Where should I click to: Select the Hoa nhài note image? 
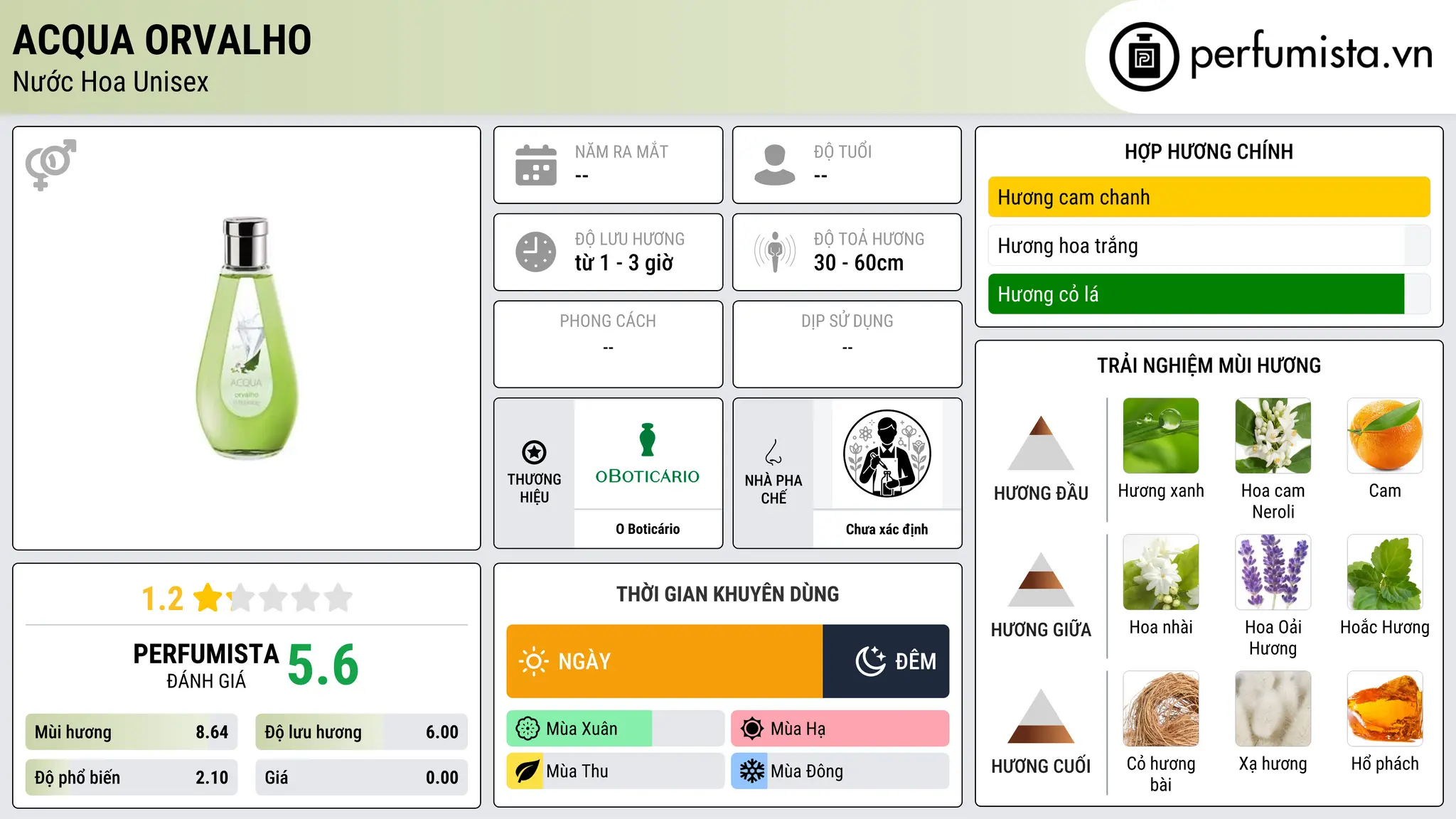tap(1161, 572)
